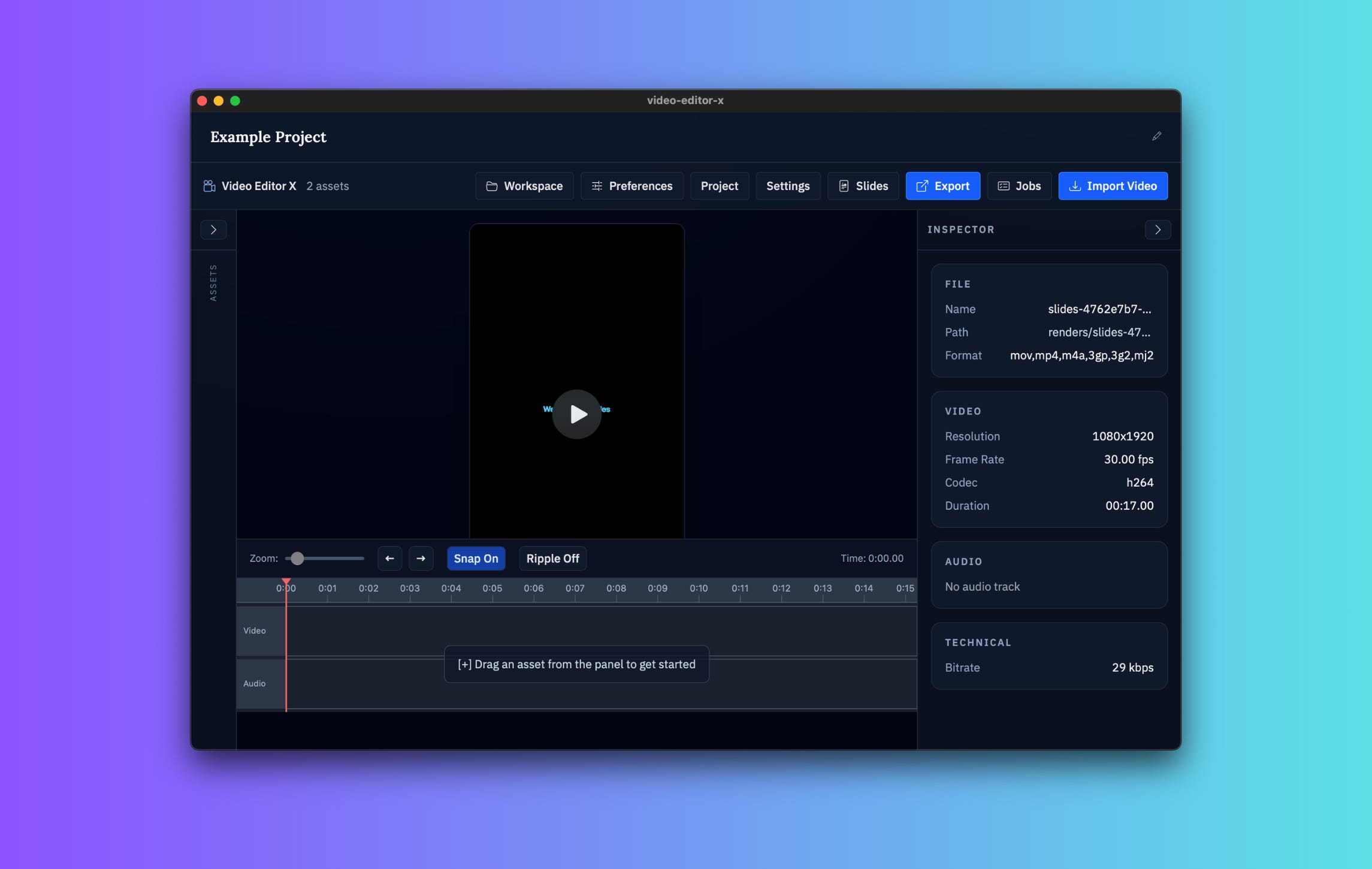Click the right arrow step-forward button

point(421,558)
